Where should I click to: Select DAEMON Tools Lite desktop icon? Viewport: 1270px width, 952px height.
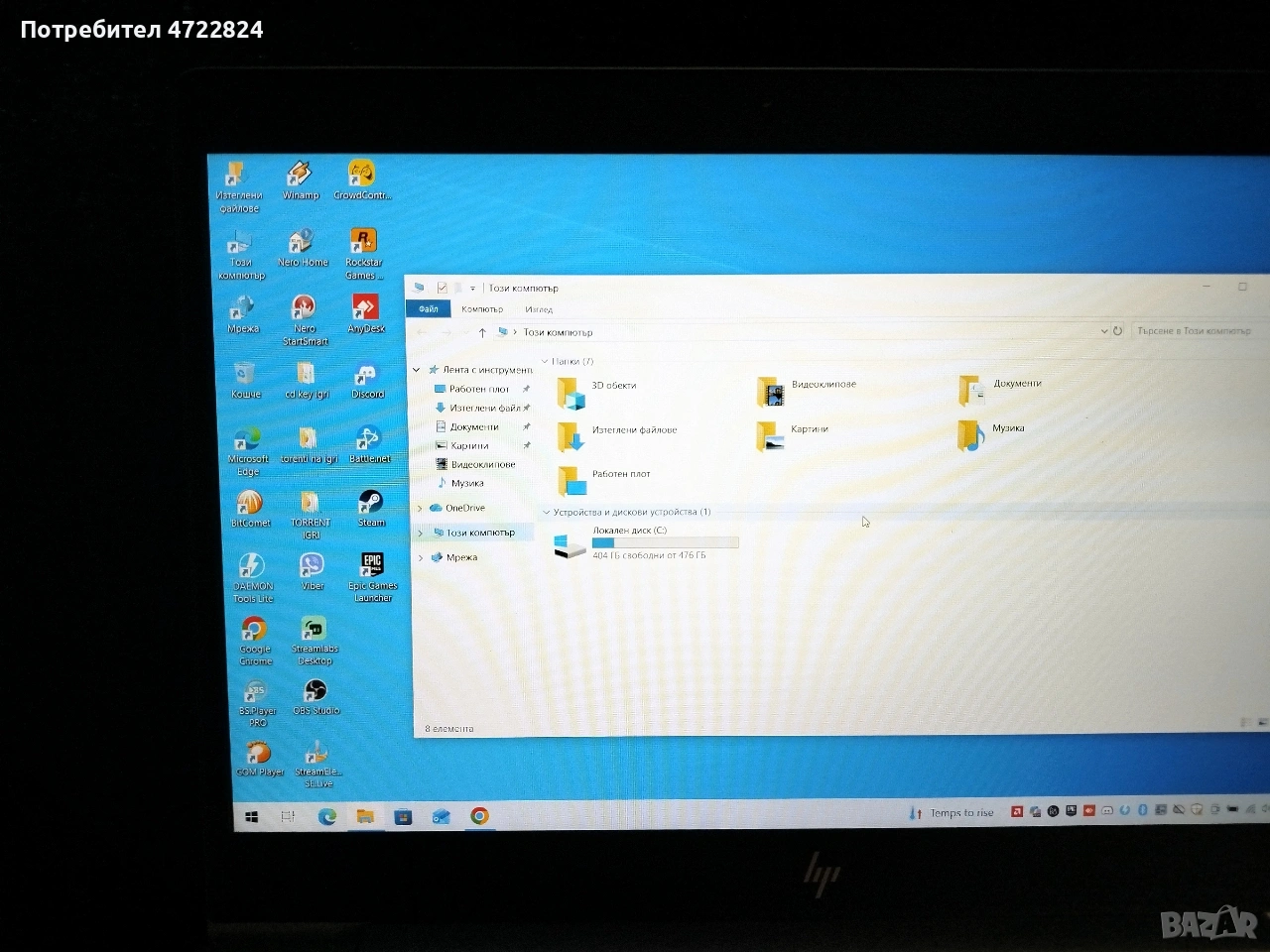[252, 578]
